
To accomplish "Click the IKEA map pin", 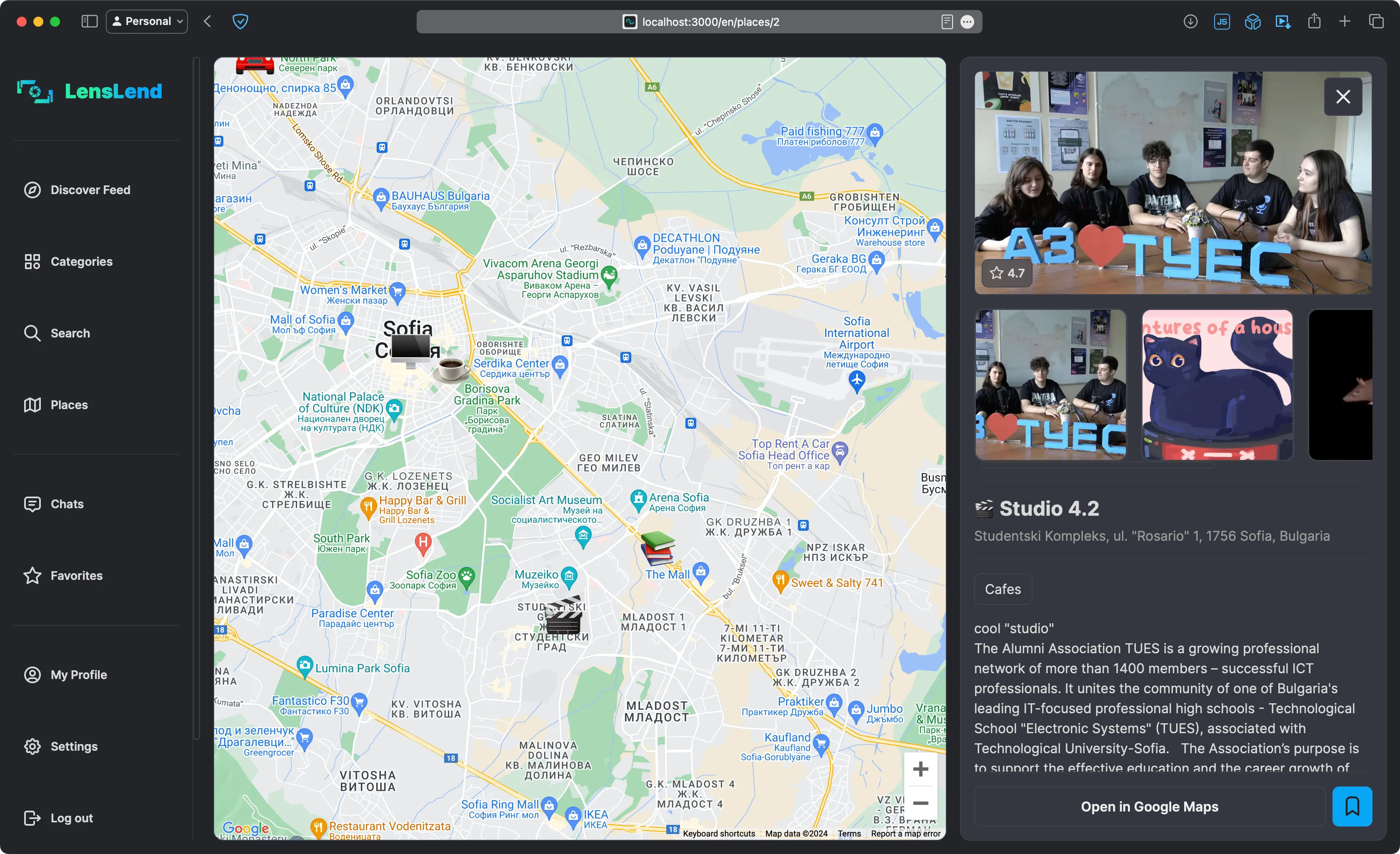I will coord(574,817).
